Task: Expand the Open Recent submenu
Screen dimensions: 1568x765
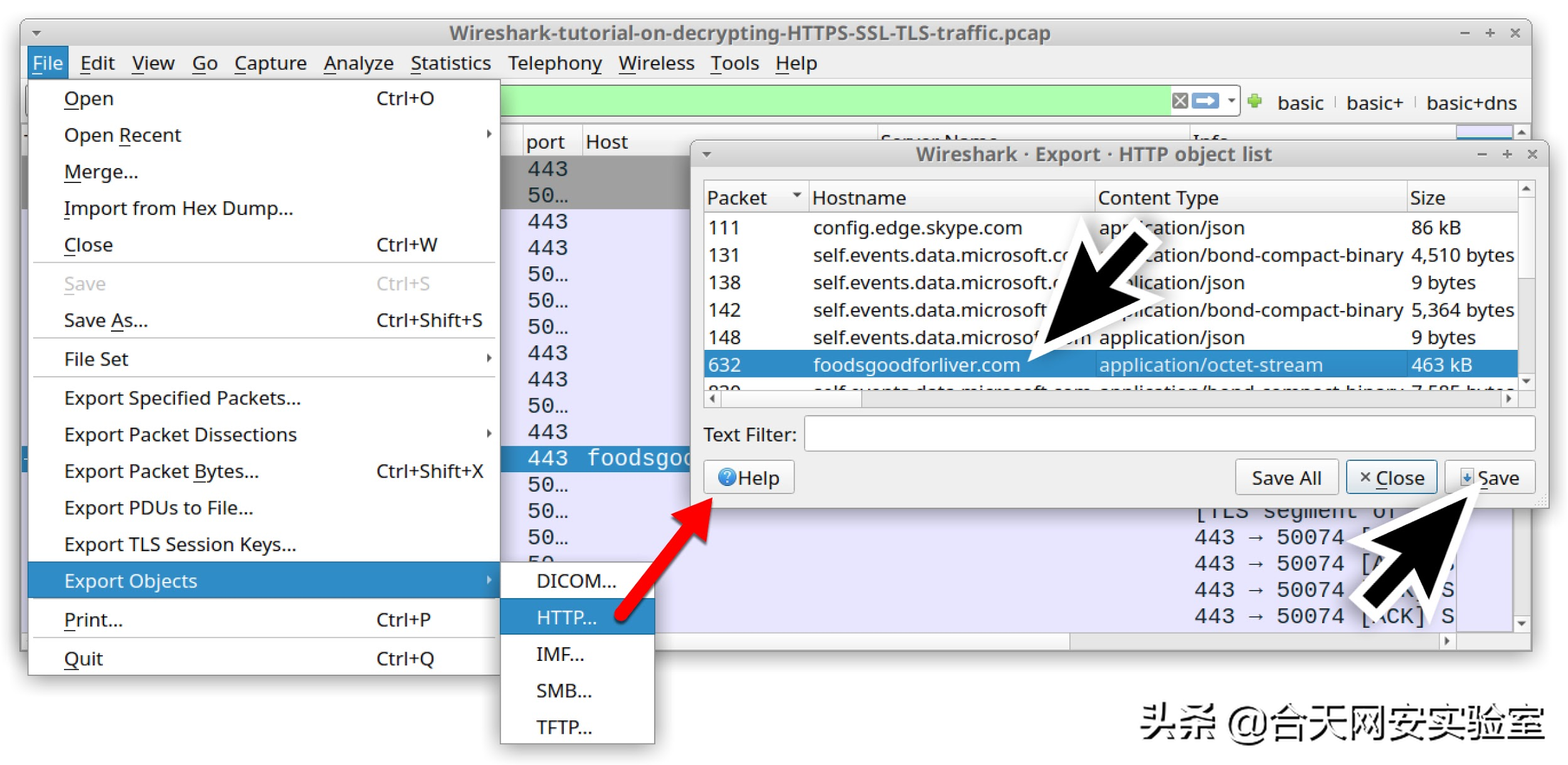Action: (x=263, y=135)
